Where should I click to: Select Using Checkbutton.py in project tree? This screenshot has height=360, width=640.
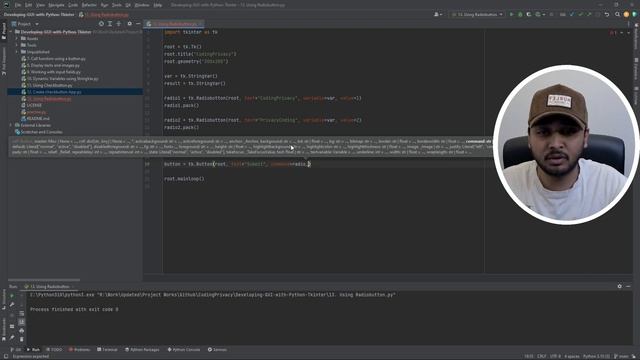click(x=50, y=85)
